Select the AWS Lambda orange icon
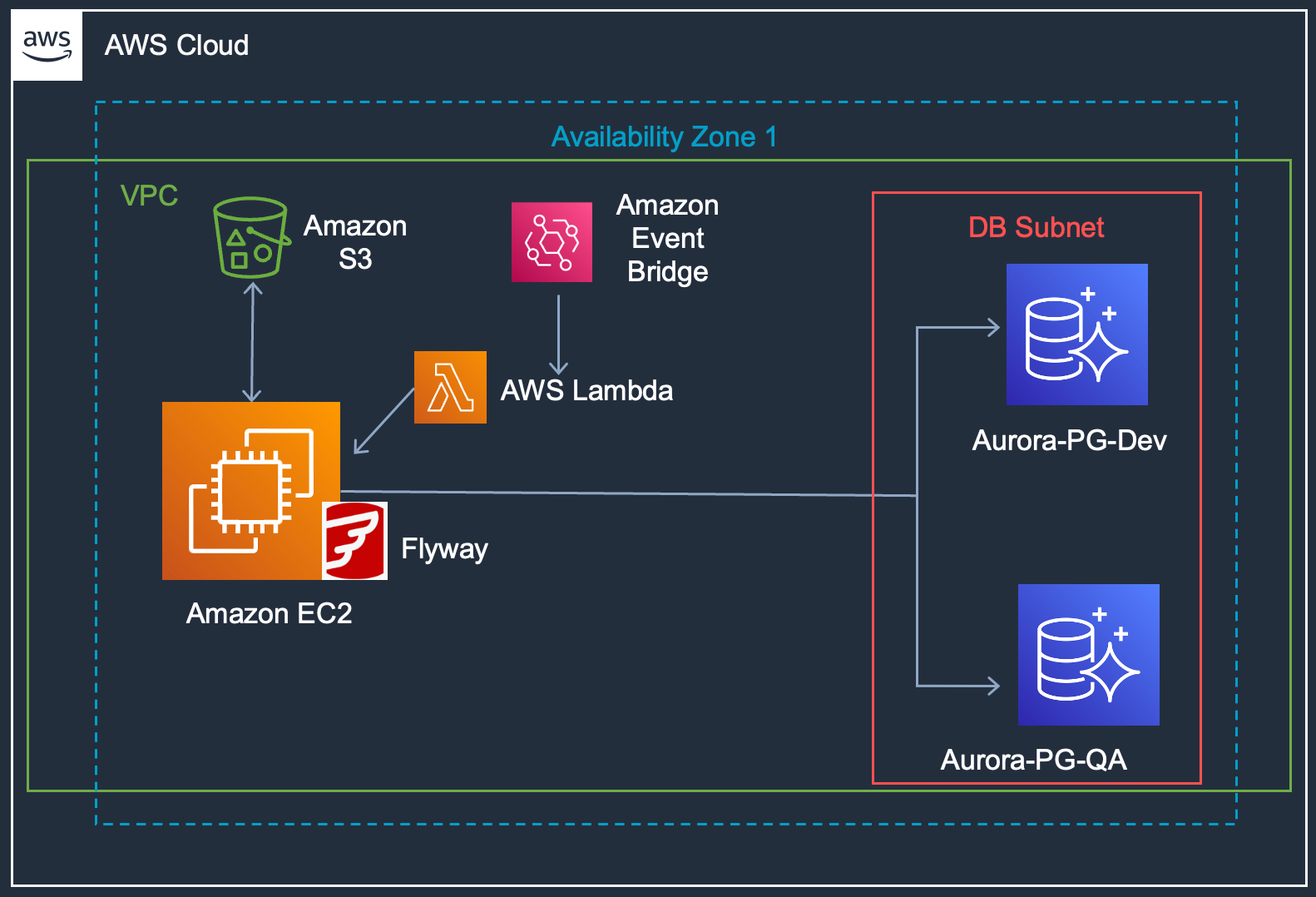Viewport: 1316px width, 897px height. (x=450, y=387)
